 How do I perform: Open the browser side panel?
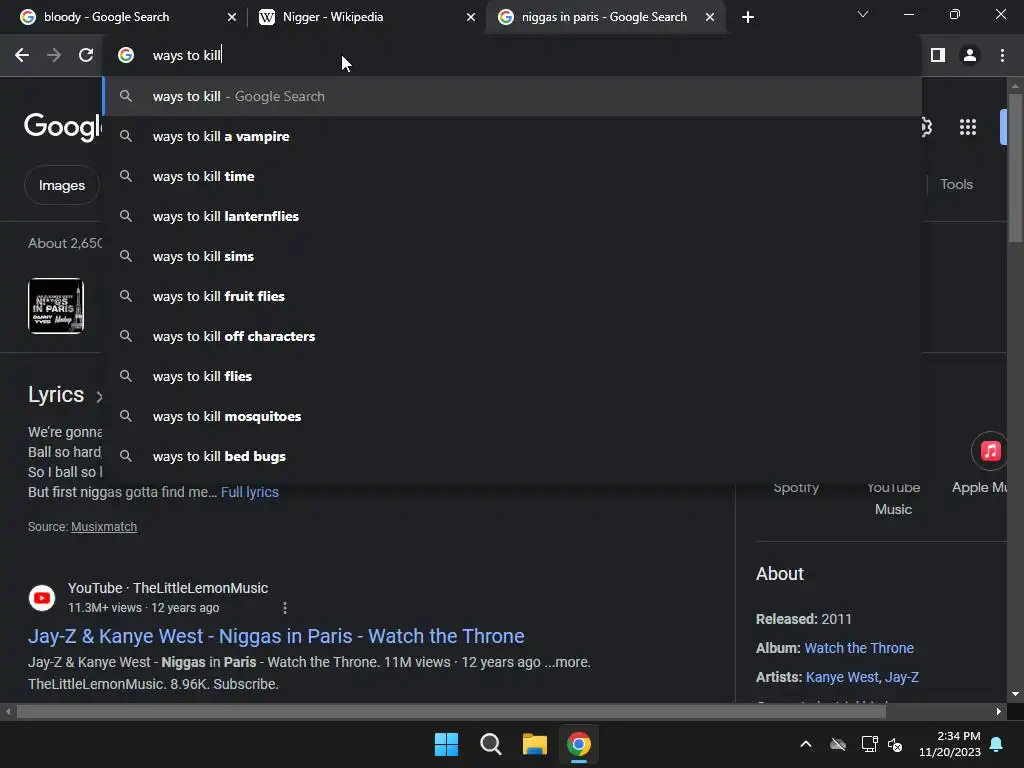pyautogui.click(x=938, y=56)
